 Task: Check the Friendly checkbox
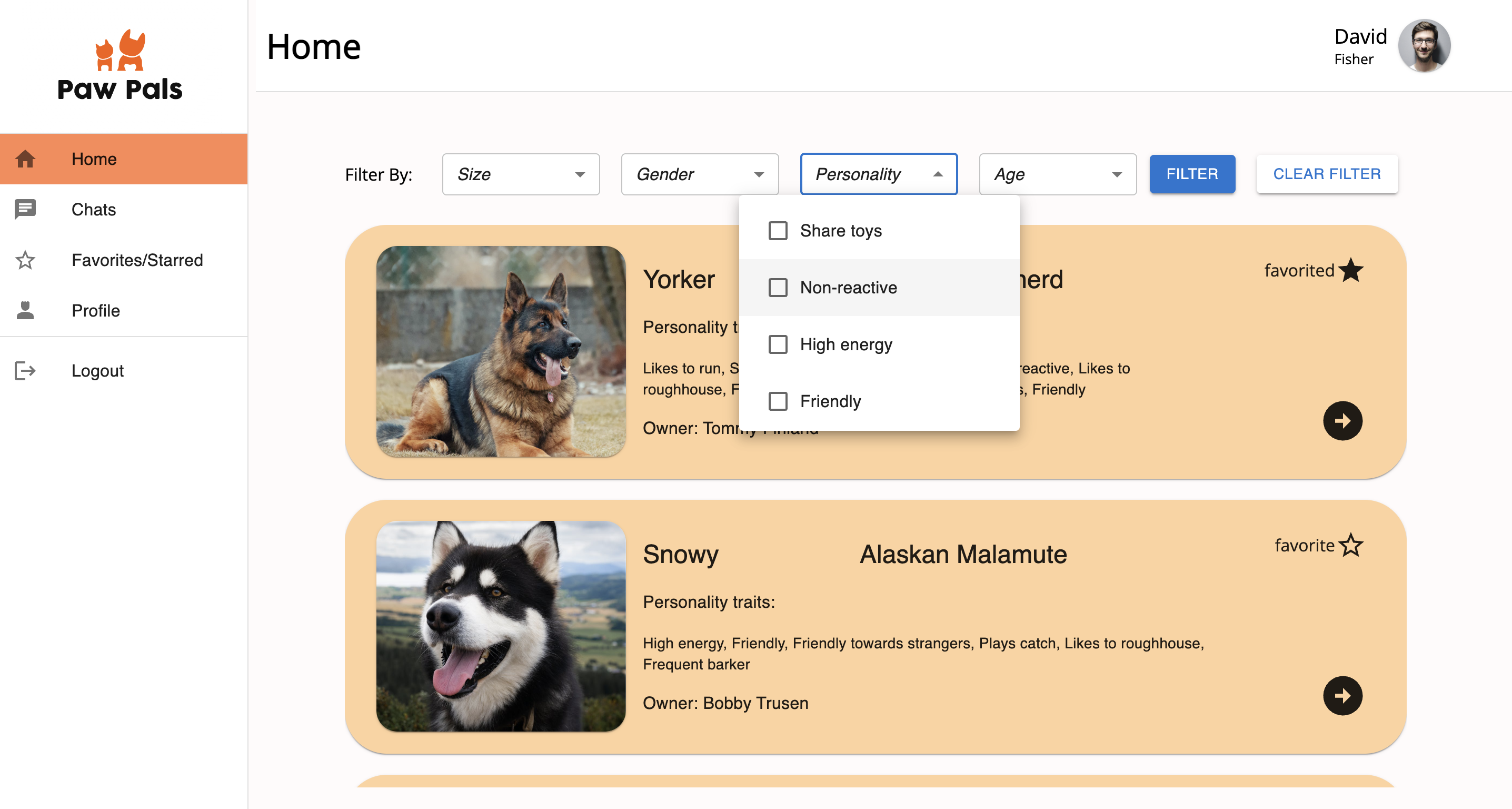pos(778,401)
